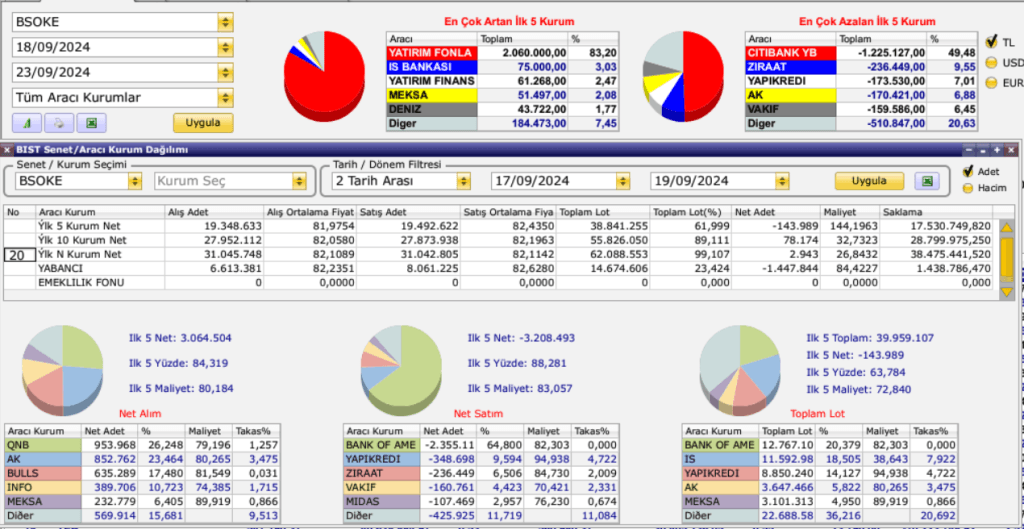
Task: Sort by Aracı Kurum column in main table
Action: coord(100,212)
